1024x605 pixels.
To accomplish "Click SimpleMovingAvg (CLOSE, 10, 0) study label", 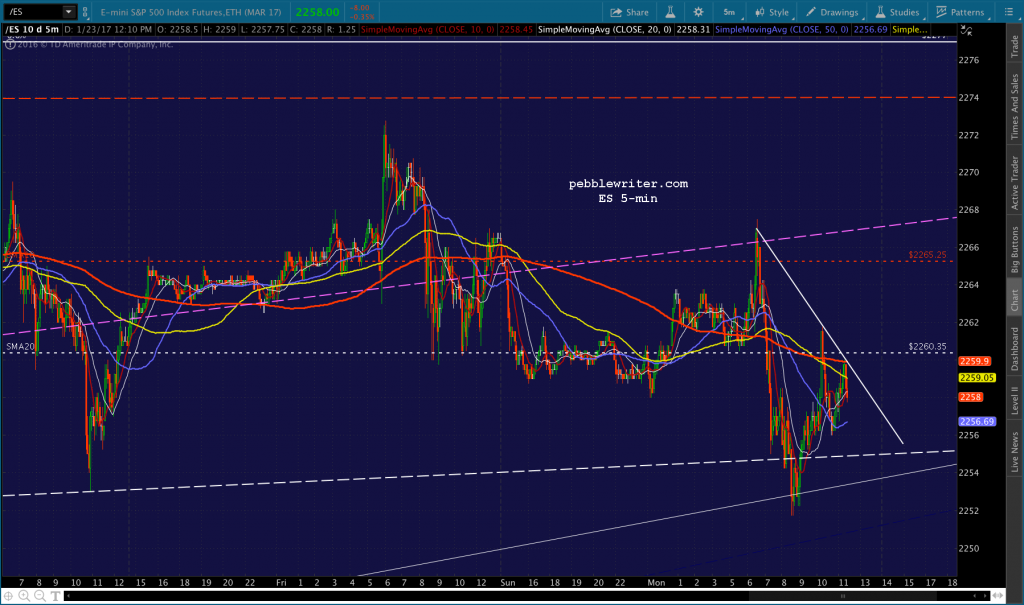I will tap(428, 29).
